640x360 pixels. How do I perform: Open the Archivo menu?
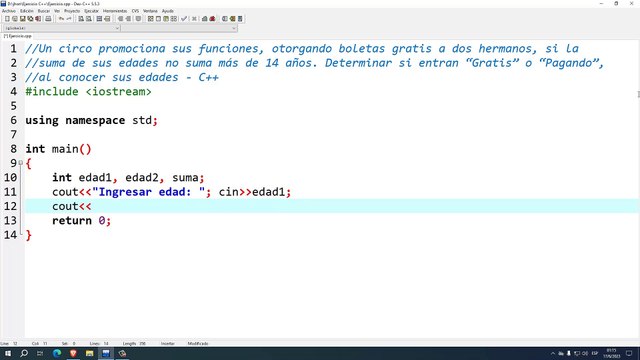pyautogui.click(x=9, y=11)
